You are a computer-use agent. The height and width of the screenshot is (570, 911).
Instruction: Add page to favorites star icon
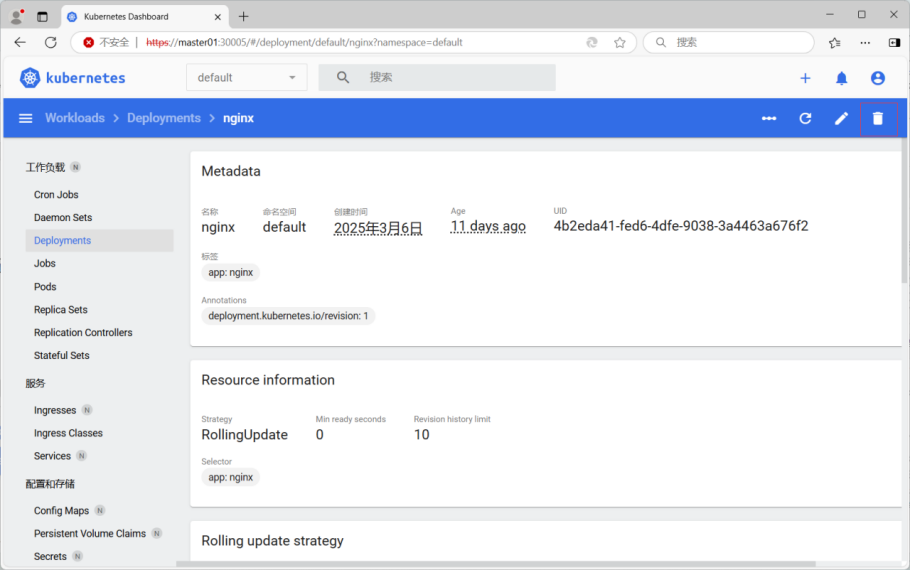[620, 42]
